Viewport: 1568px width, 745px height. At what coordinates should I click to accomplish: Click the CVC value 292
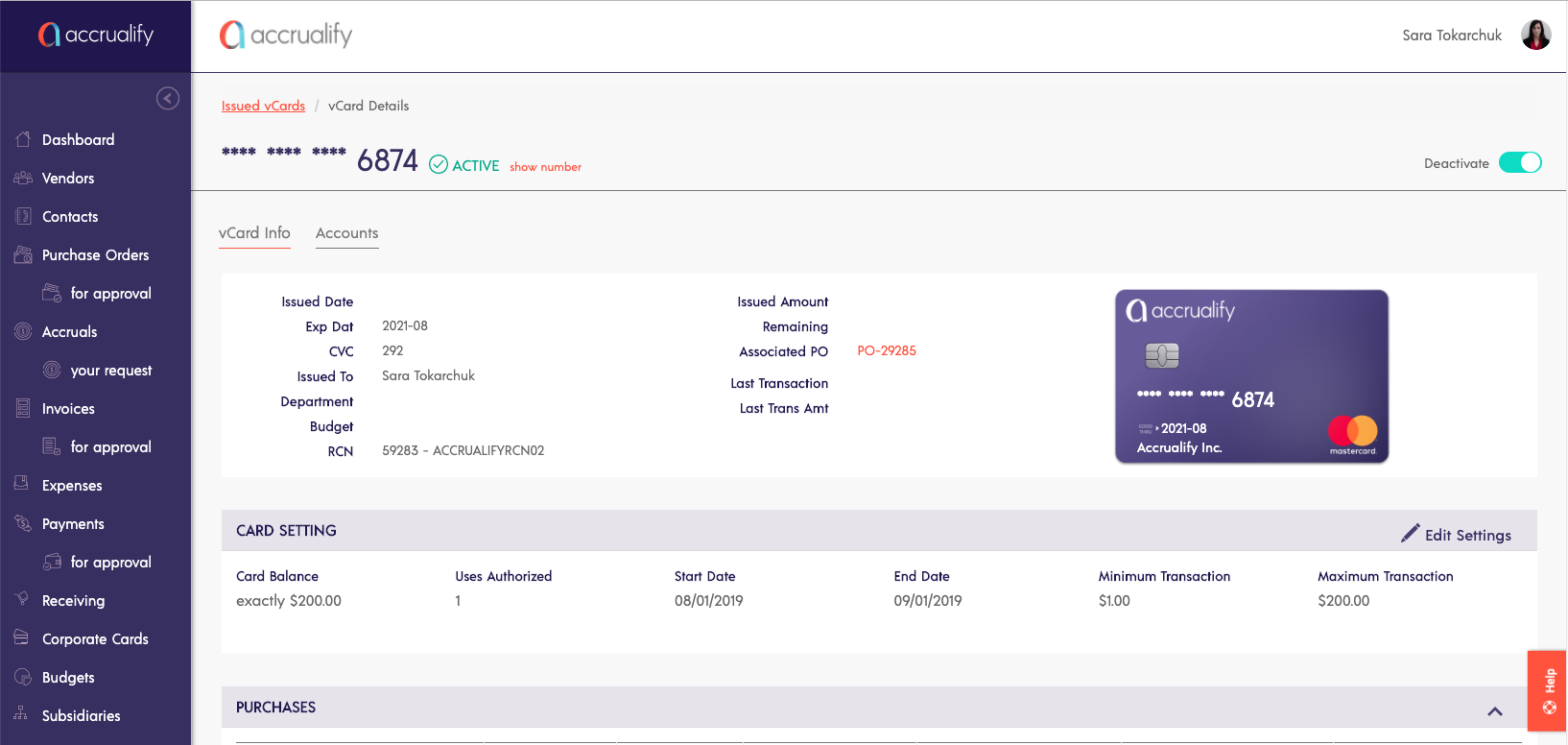pyautogui.click(x=392, y=350)
